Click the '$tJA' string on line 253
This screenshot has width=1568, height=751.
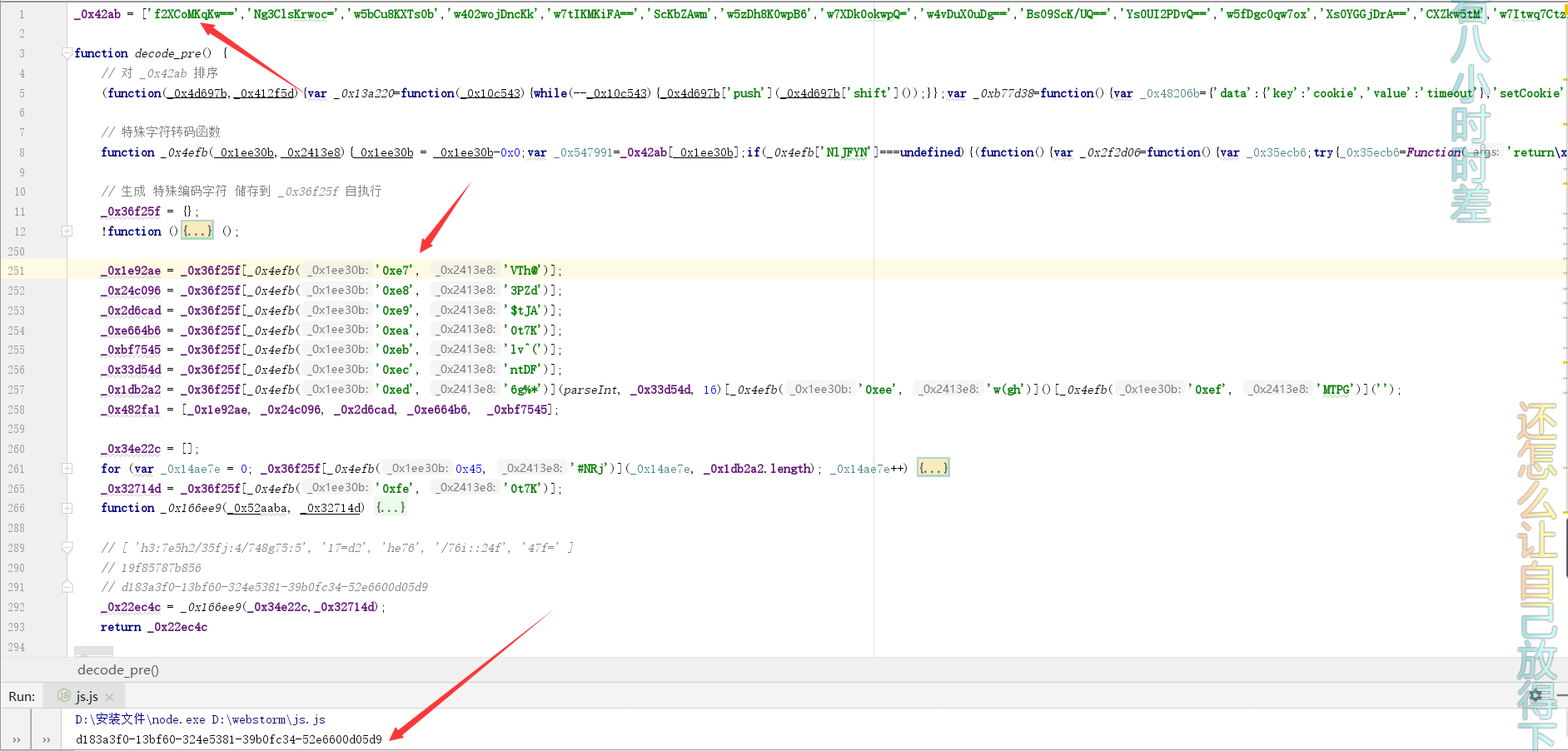point(525,311)
